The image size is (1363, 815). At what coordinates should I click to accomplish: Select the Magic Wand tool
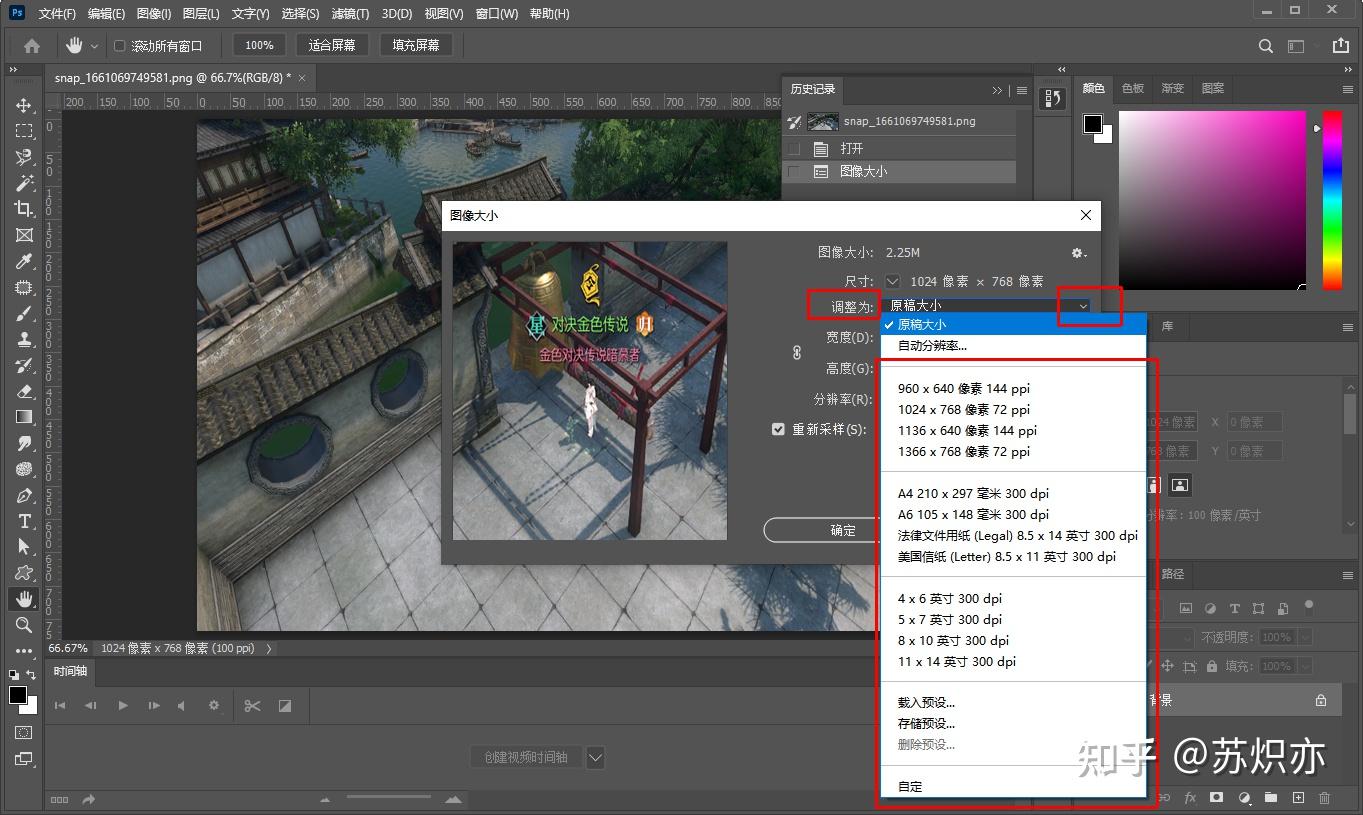coord(24,183)
